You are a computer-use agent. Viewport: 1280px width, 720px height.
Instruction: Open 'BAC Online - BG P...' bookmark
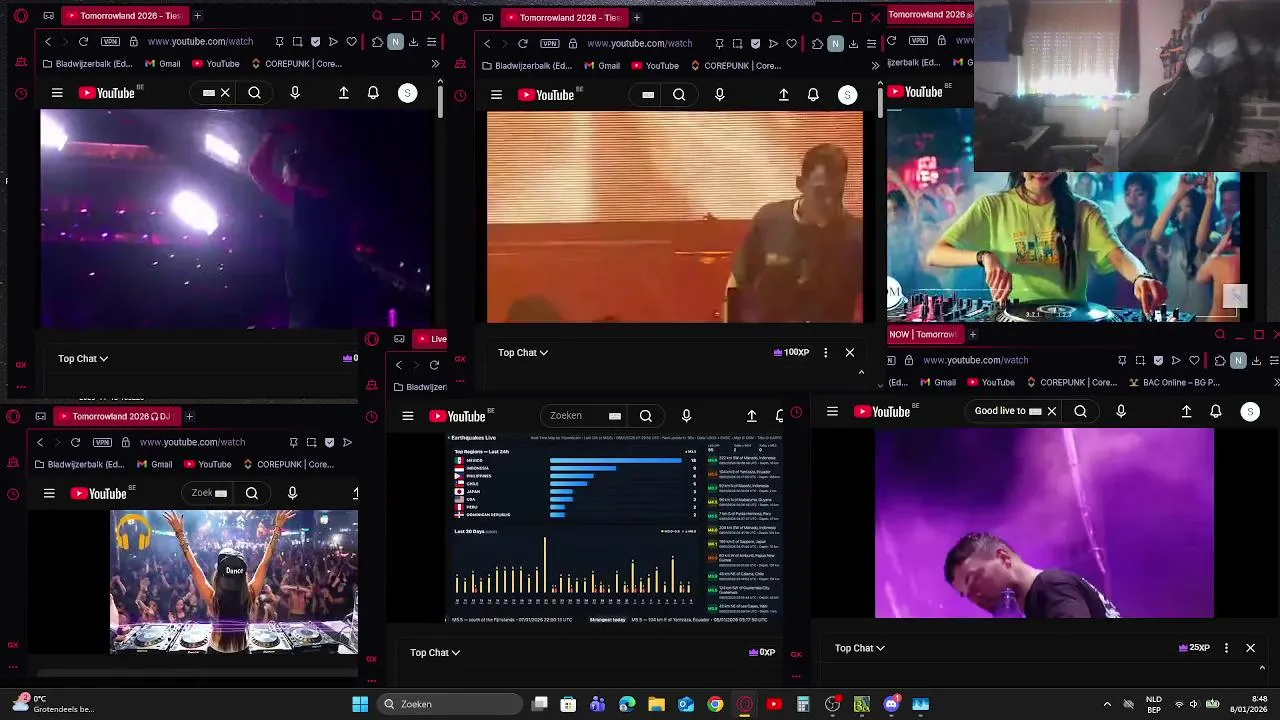click(x=1176, y=382)
